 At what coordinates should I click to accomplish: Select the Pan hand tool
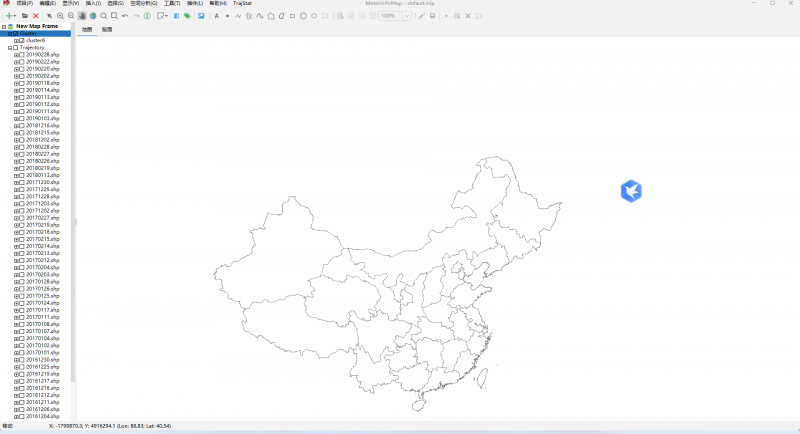click(x=82, y=16)
